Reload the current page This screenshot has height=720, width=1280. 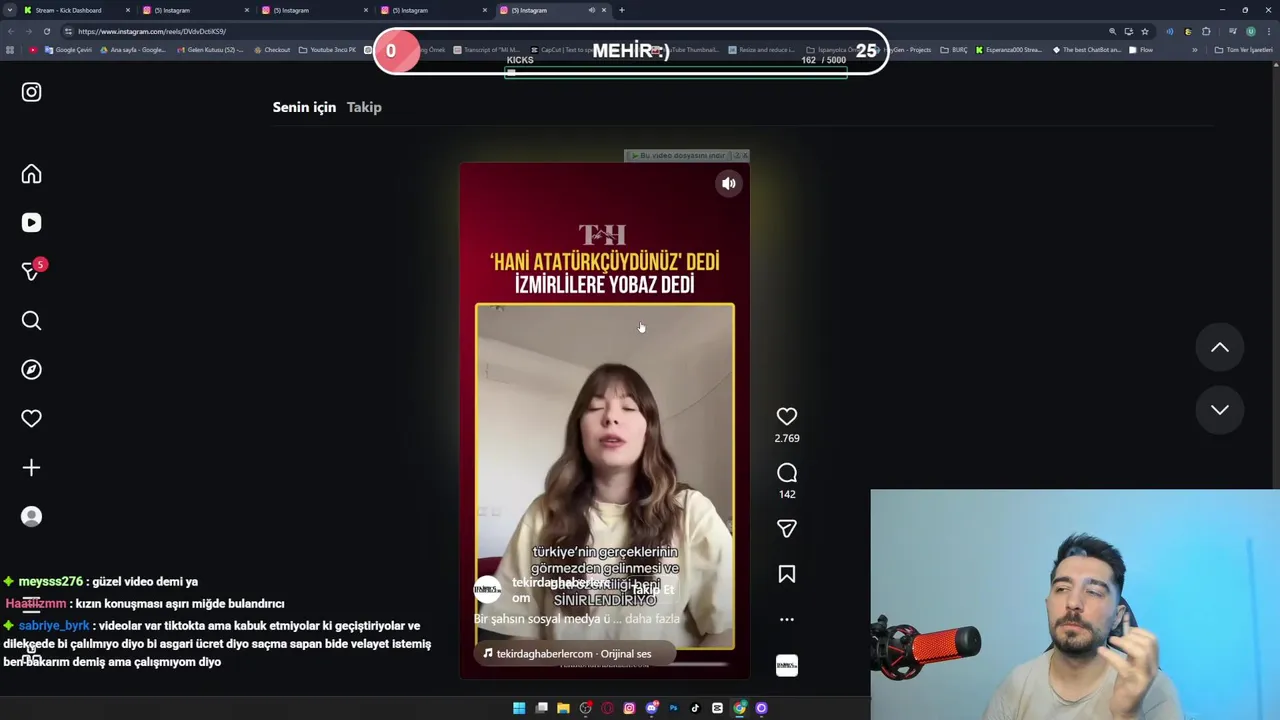[46, 31]
